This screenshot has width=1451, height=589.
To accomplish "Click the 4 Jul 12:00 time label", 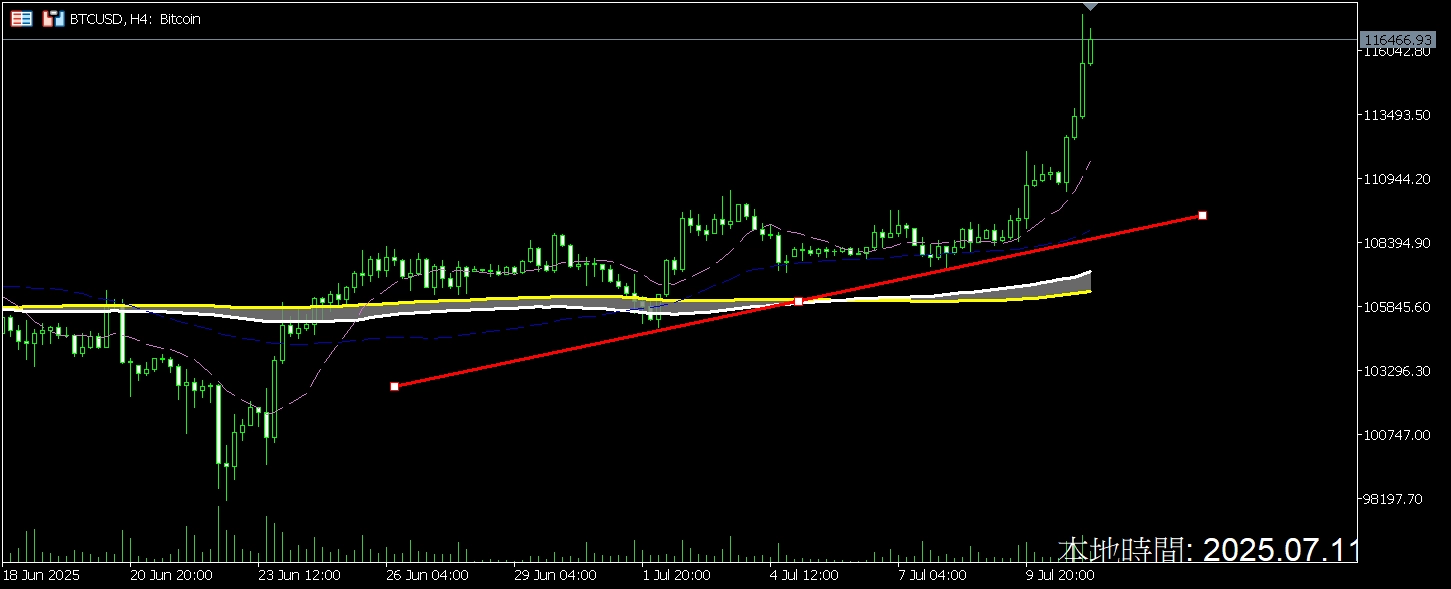I will click(x=804, y=576).
